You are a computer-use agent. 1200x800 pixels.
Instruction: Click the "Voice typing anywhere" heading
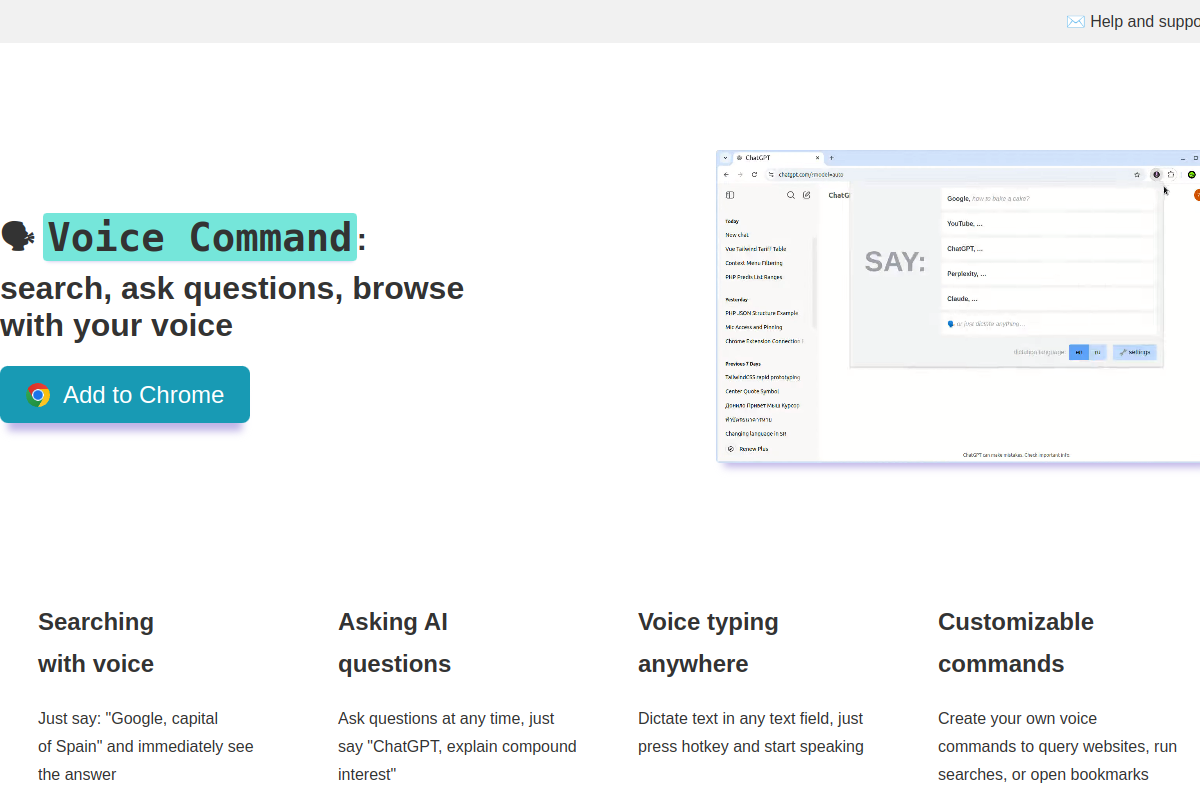[708, 643]
